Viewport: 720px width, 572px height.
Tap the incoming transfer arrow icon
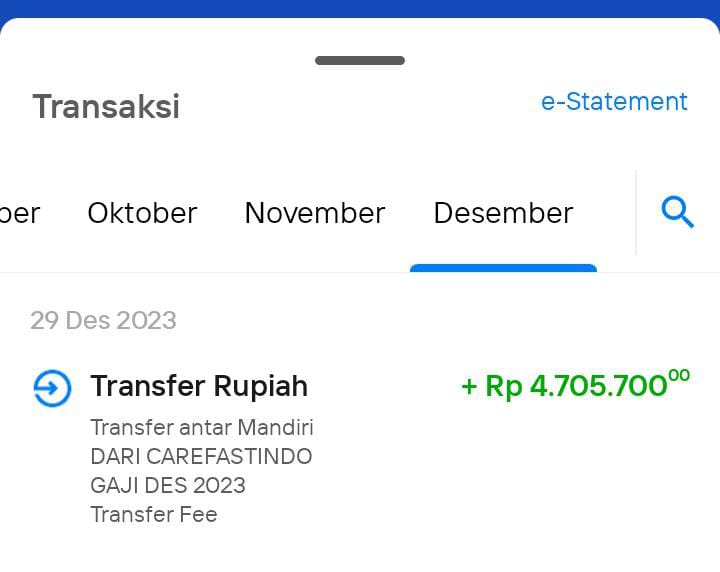coord(52,388)
